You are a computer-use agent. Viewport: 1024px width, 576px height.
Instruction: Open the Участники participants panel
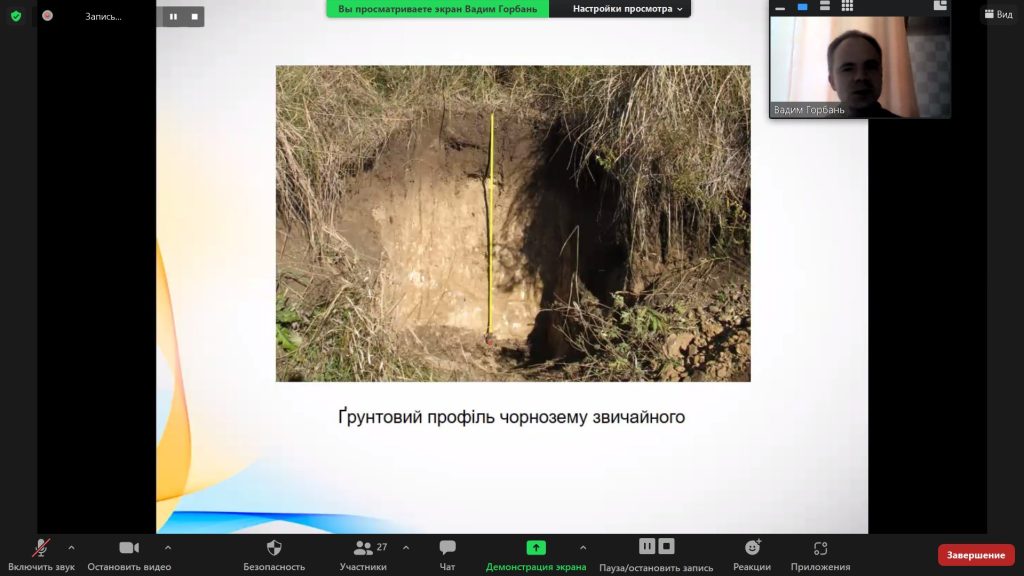pos(363,555)
